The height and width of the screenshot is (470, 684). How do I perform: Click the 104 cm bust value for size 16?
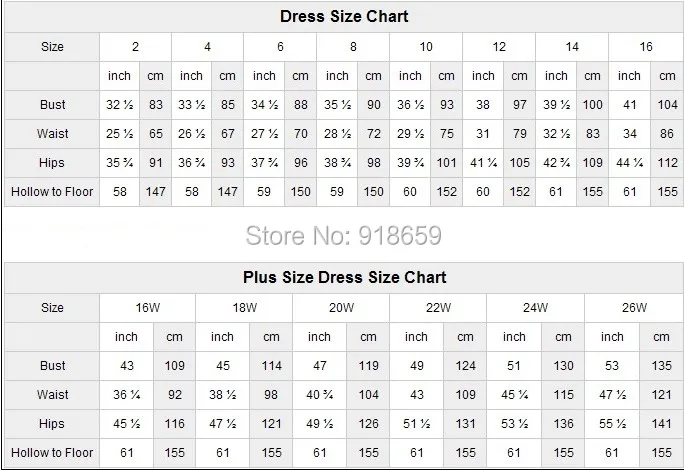pos(666,104)
